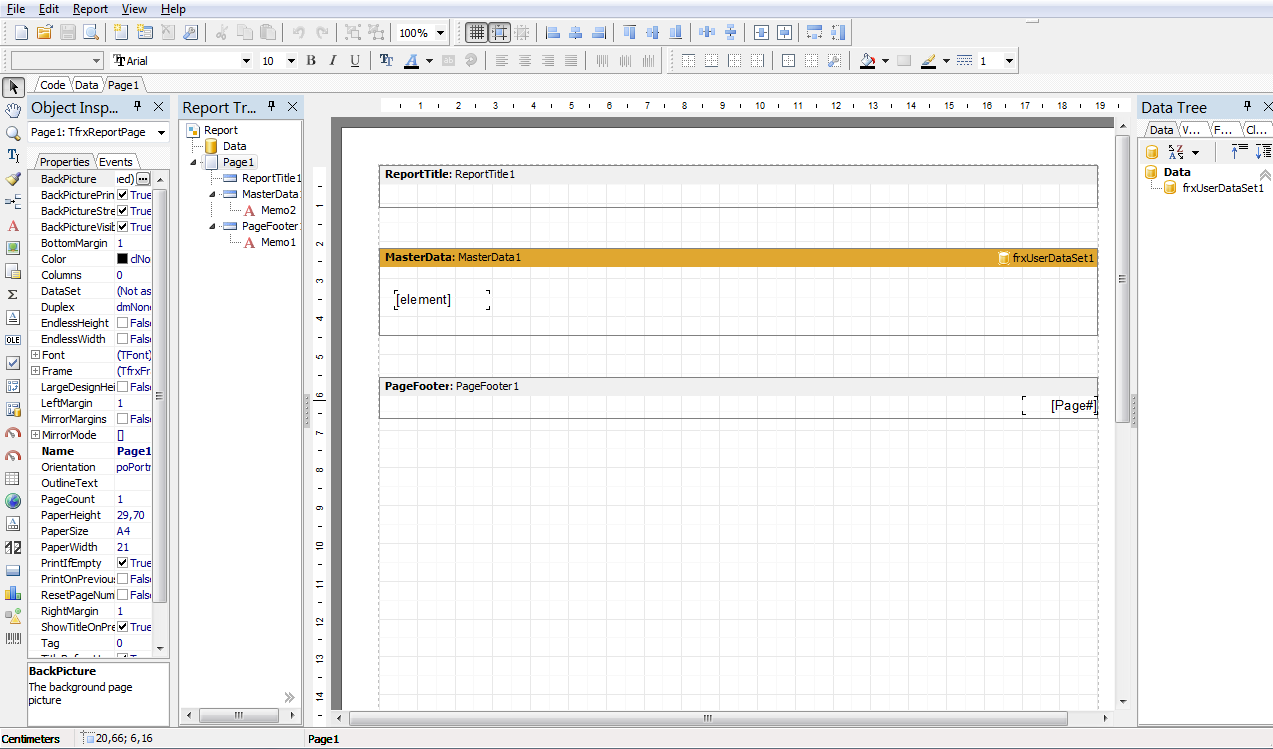
Task: Click the Align right edges icon
Action: [x=599, y=33]
